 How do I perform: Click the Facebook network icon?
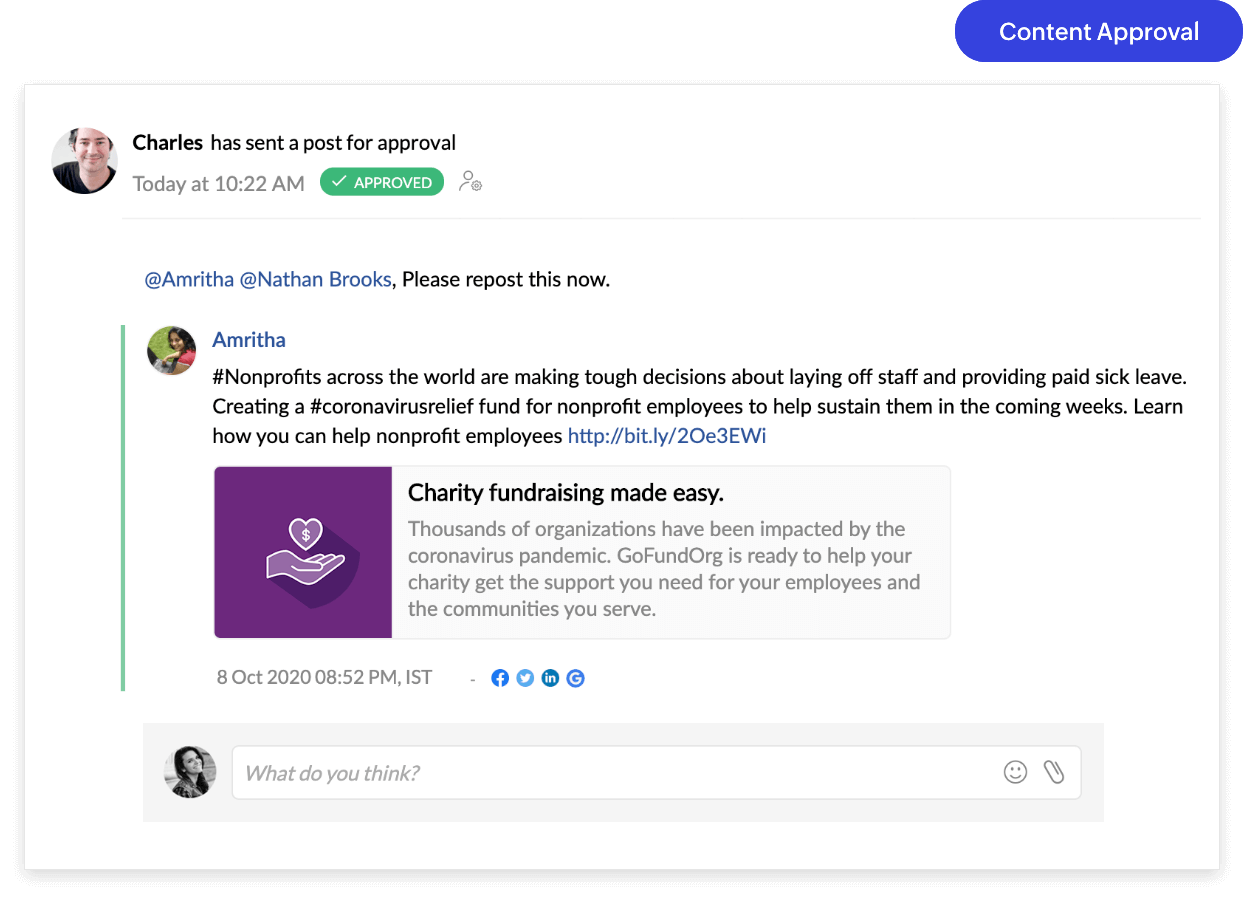pyautogui.click(x=500, y=678)
